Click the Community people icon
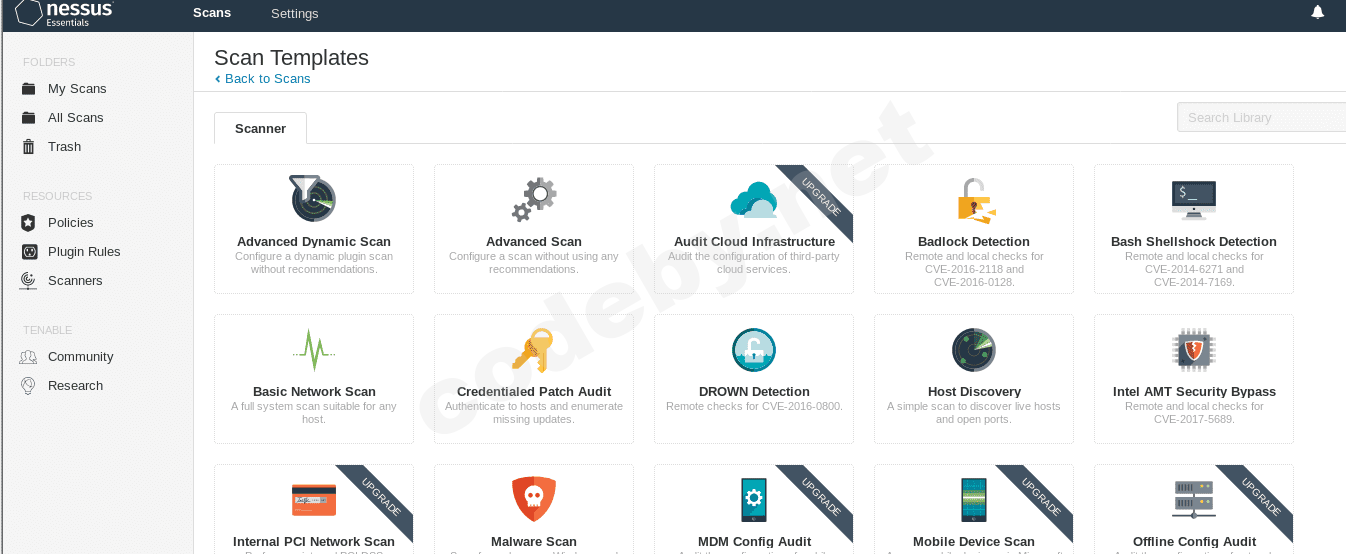 point(29,357)
